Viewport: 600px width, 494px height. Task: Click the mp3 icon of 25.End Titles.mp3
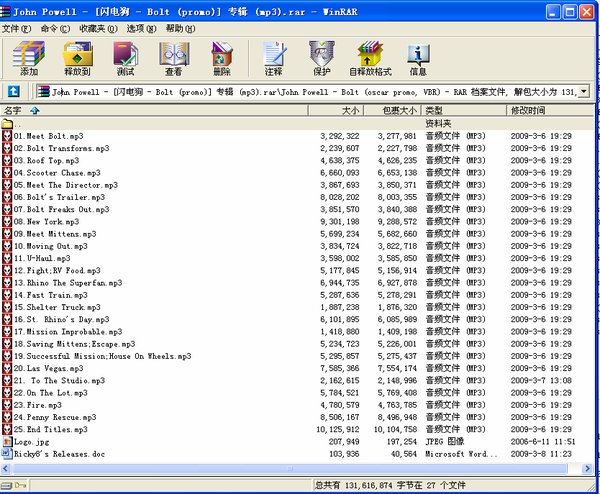click(x=7, y=429)
